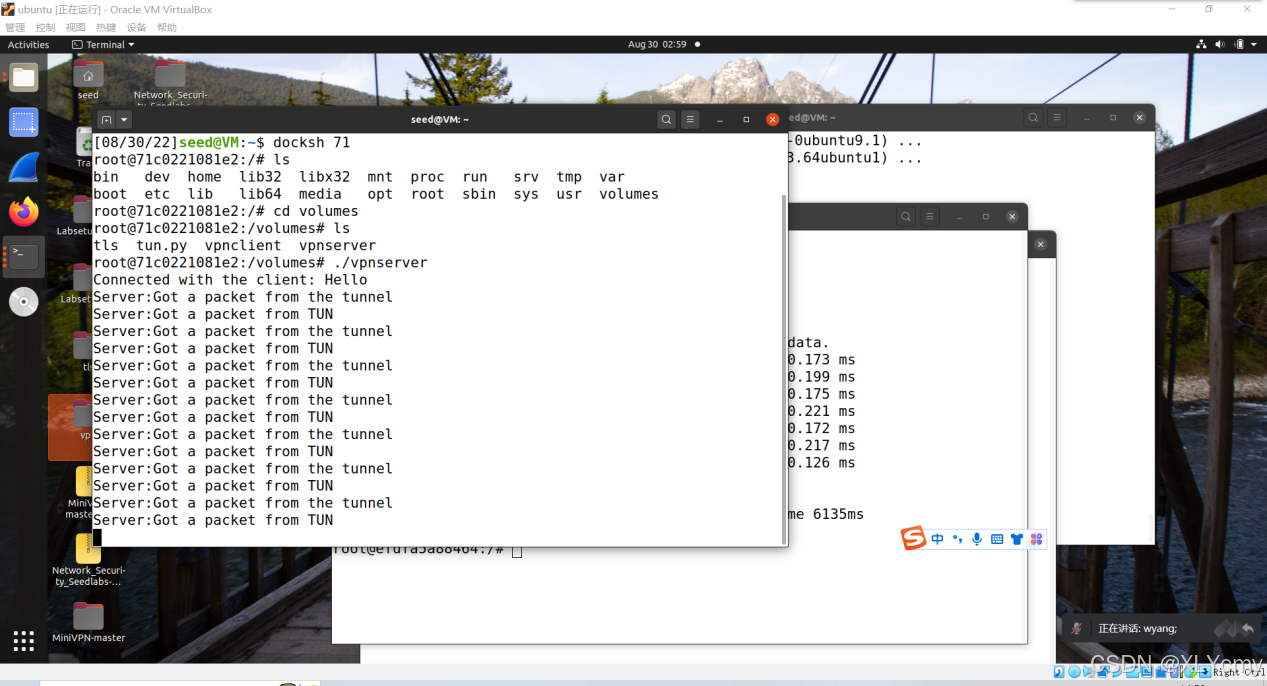
Task: Open the VirtualBox 设备 menu
Action: (136, 27)
